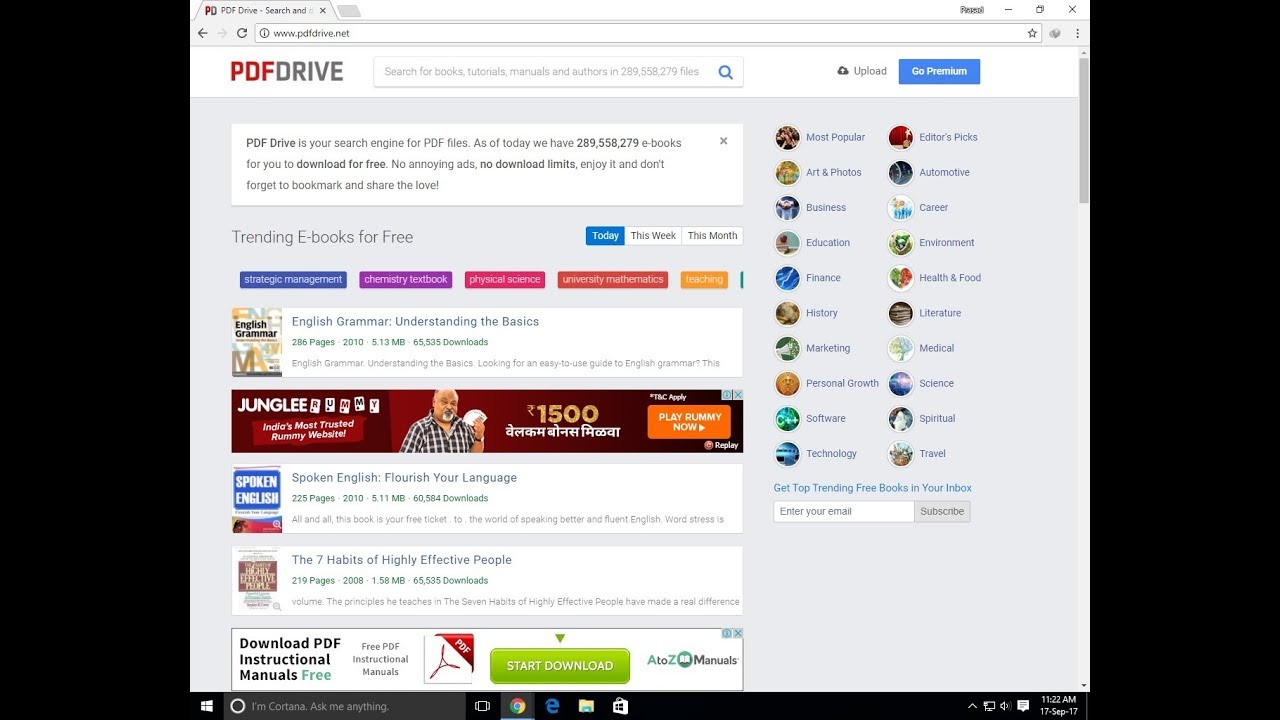Click the 7 Habits book cover thumbnail
The image size is (1280, 720).
pos(257,580)
